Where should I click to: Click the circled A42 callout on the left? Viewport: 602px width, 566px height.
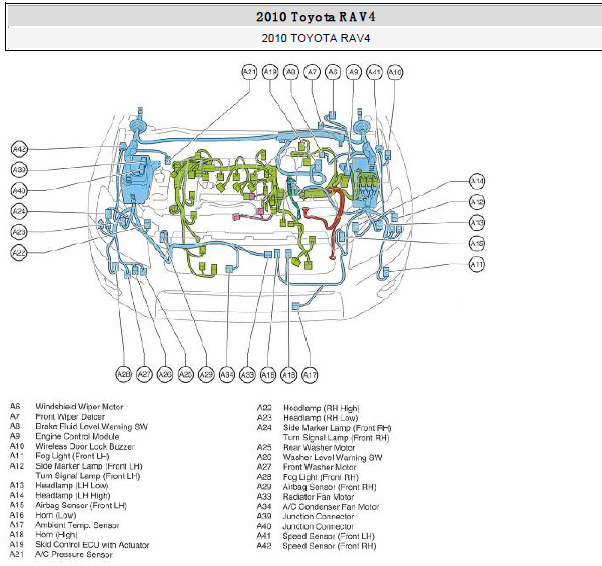19,149
